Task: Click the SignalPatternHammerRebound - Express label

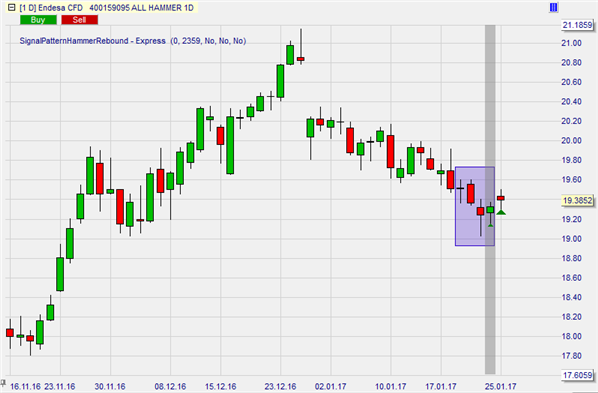Action: coord(92,41)
